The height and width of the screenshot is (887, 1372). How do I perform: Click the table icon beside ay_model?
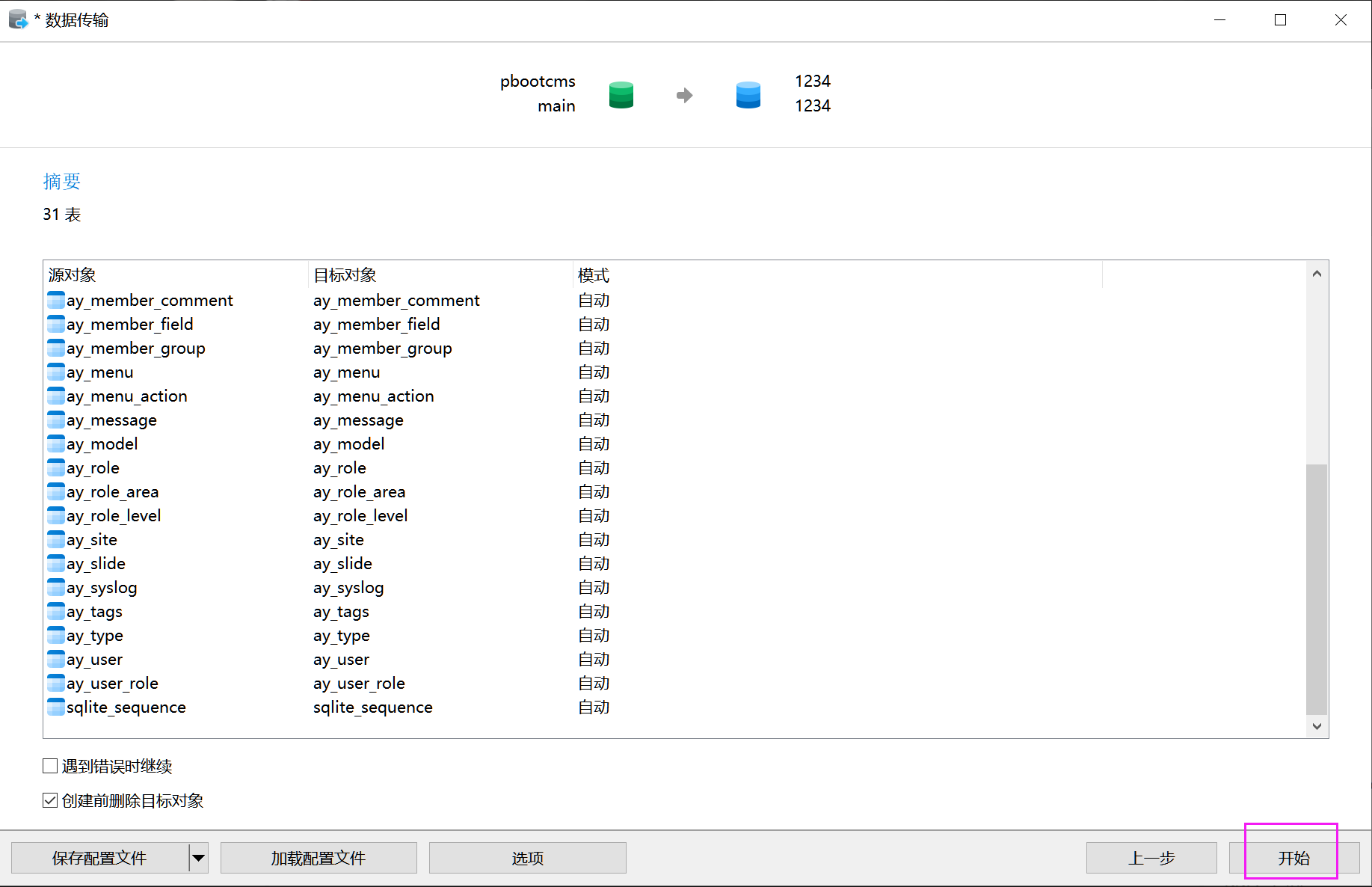tap(55, 443)
